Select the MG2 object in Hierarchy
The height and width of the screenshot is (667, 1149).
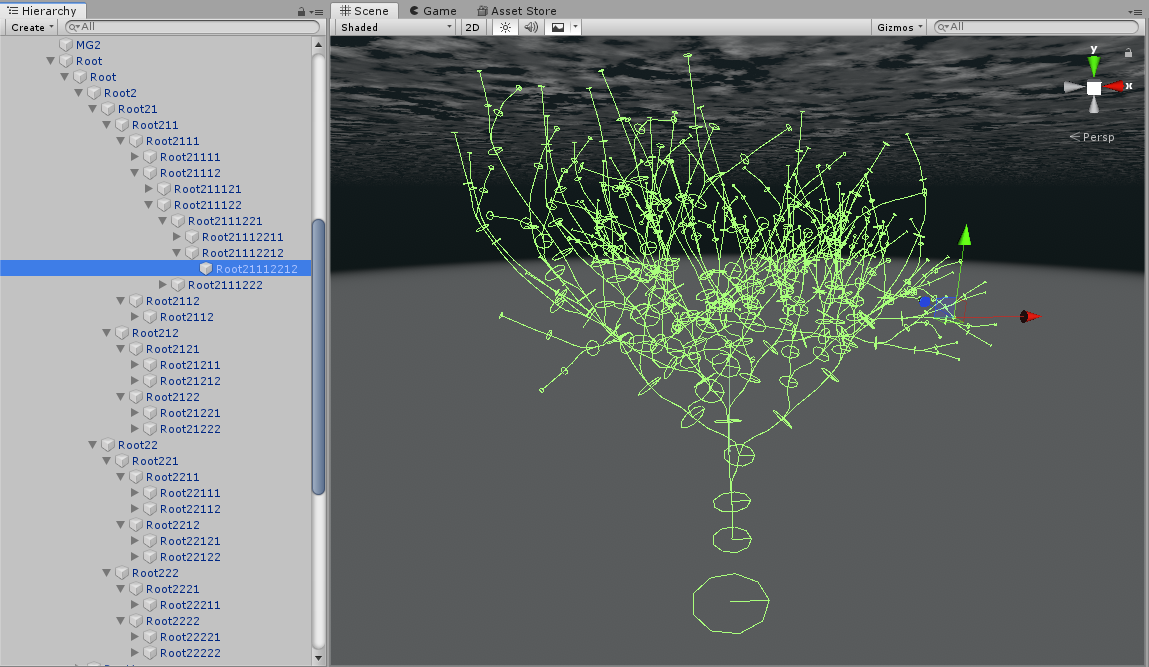pos(88,45)
